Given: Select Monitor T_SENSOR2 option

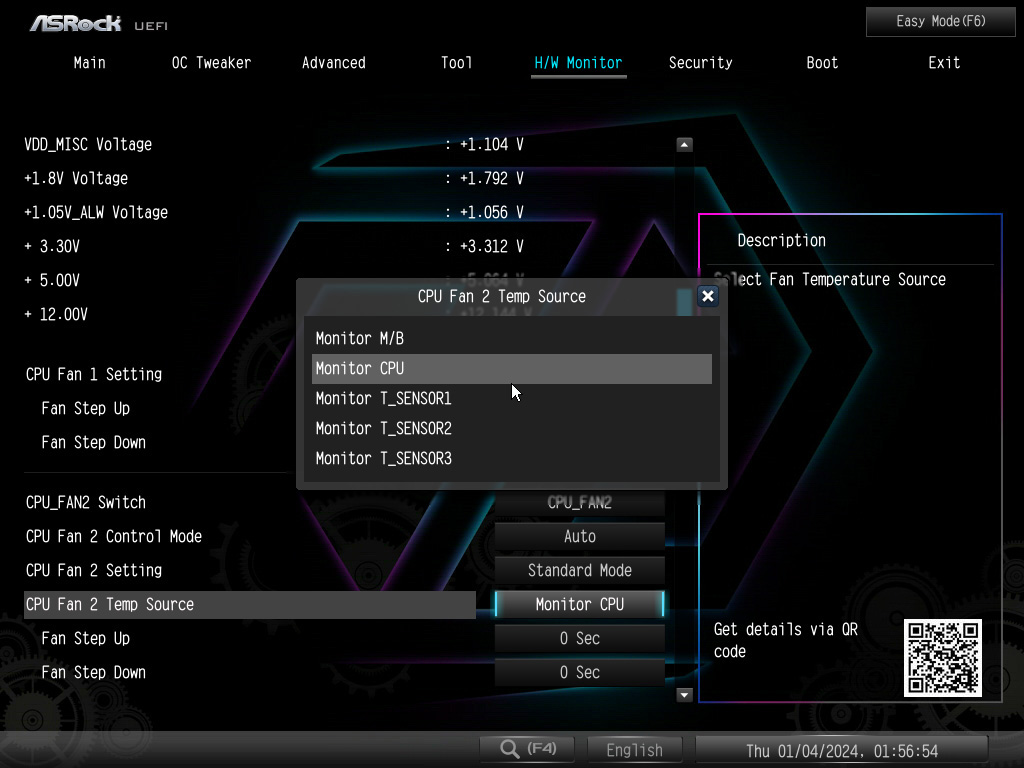Looking at the screenshot, I should [x=511, y=428].
